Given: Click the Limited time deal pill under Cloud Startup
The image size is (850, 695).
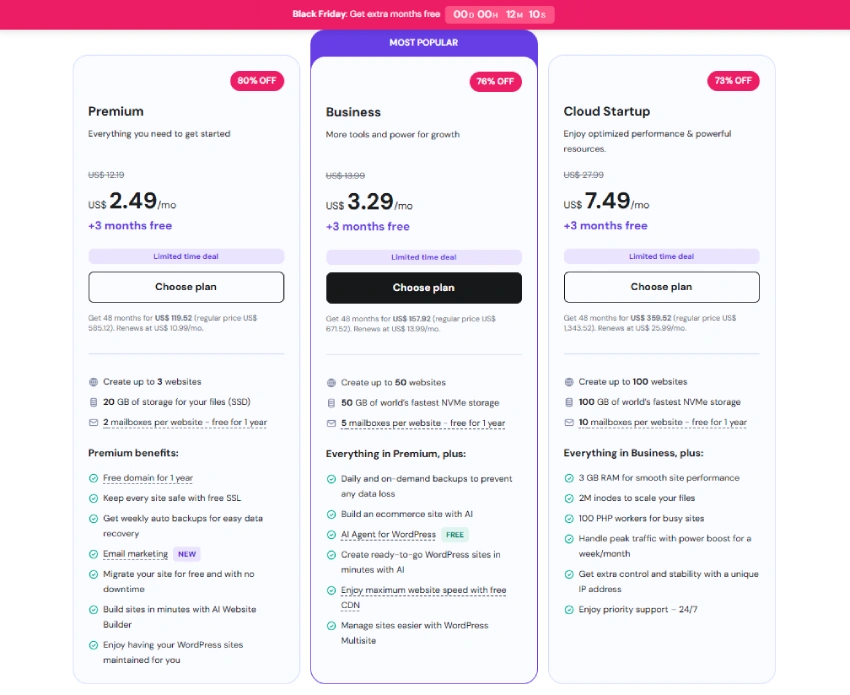Looking at the screenshot, I should (661, 256).
